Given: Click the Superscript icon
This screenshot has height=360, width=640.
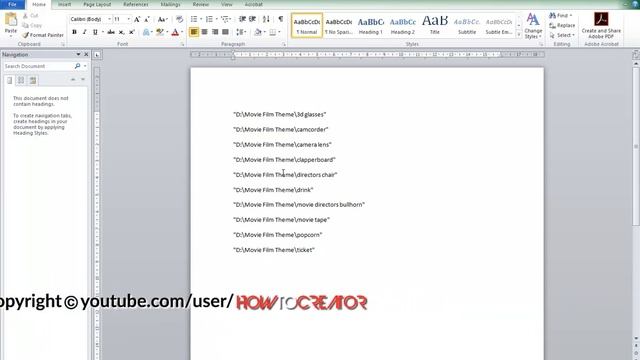Looking at the screenshot, I should (x=131, y=32).
